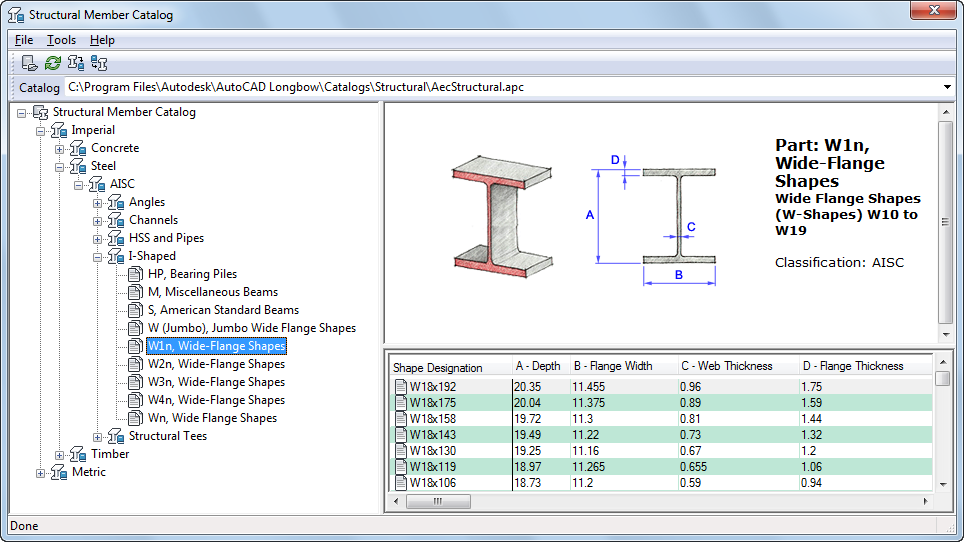Click the Structural Tees category icon
The image size is (964, 542).
pos(116,436)
